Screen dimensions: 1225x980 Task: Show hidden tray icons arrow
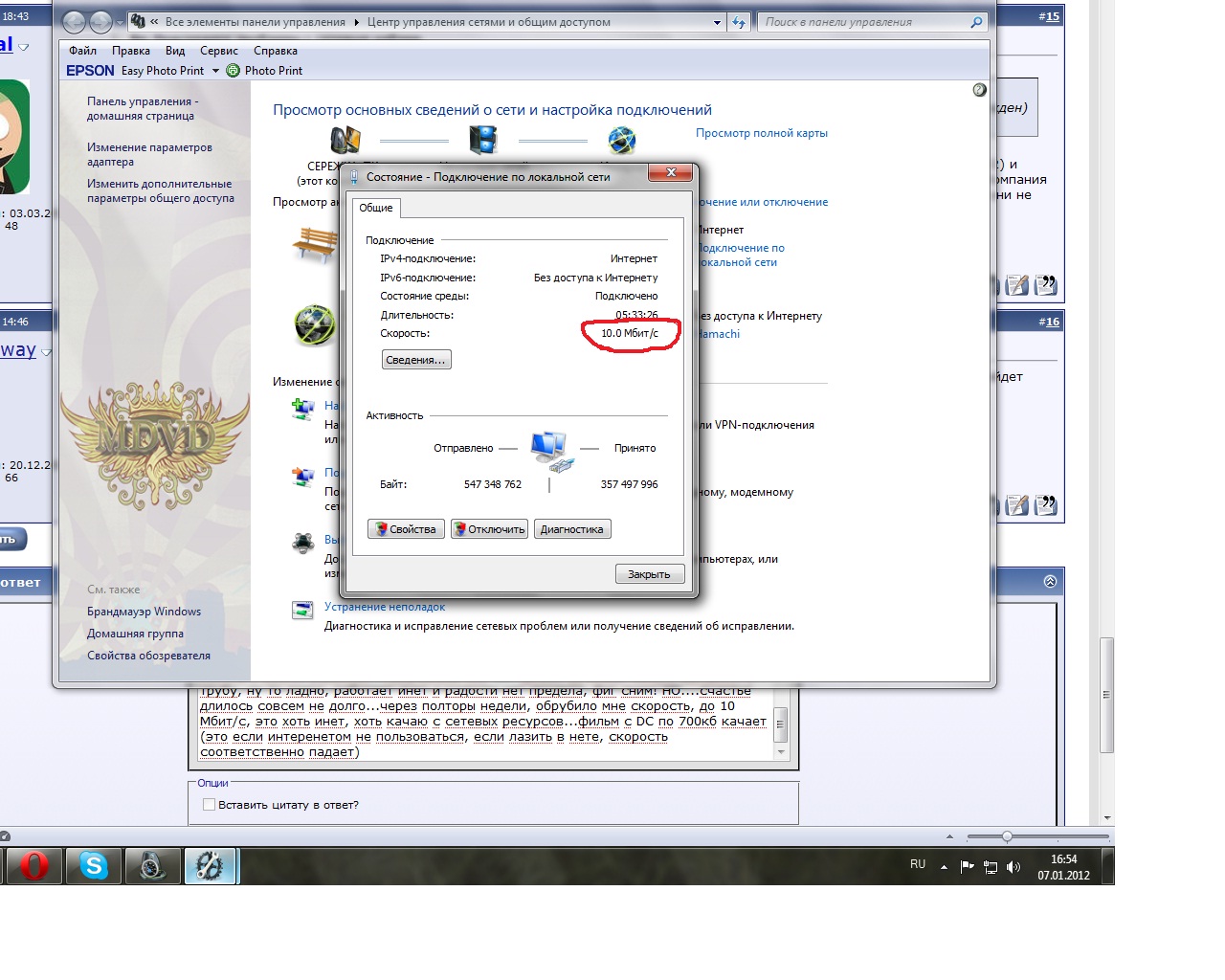[x=944, y=867]
